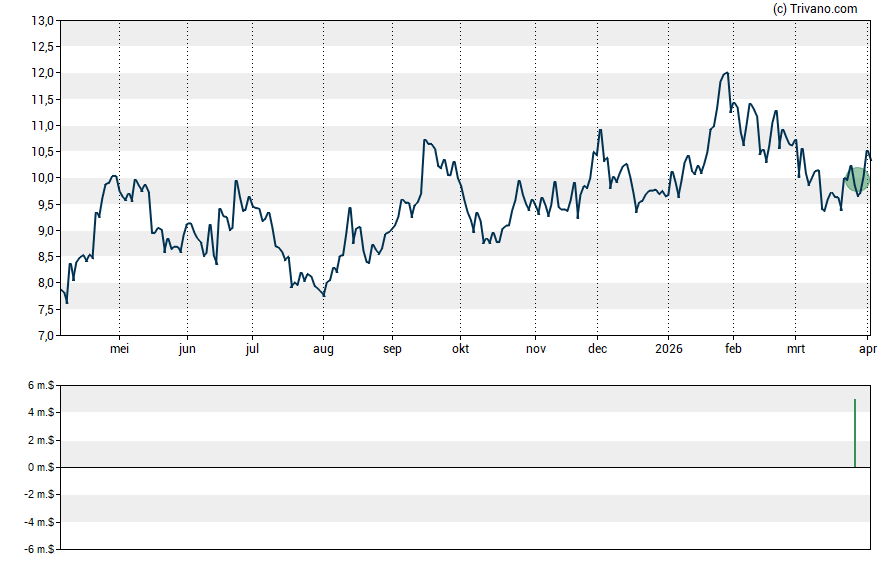Click the price line's highest peak near feb
Screen dimensions: 888x565
pos(726,73)
